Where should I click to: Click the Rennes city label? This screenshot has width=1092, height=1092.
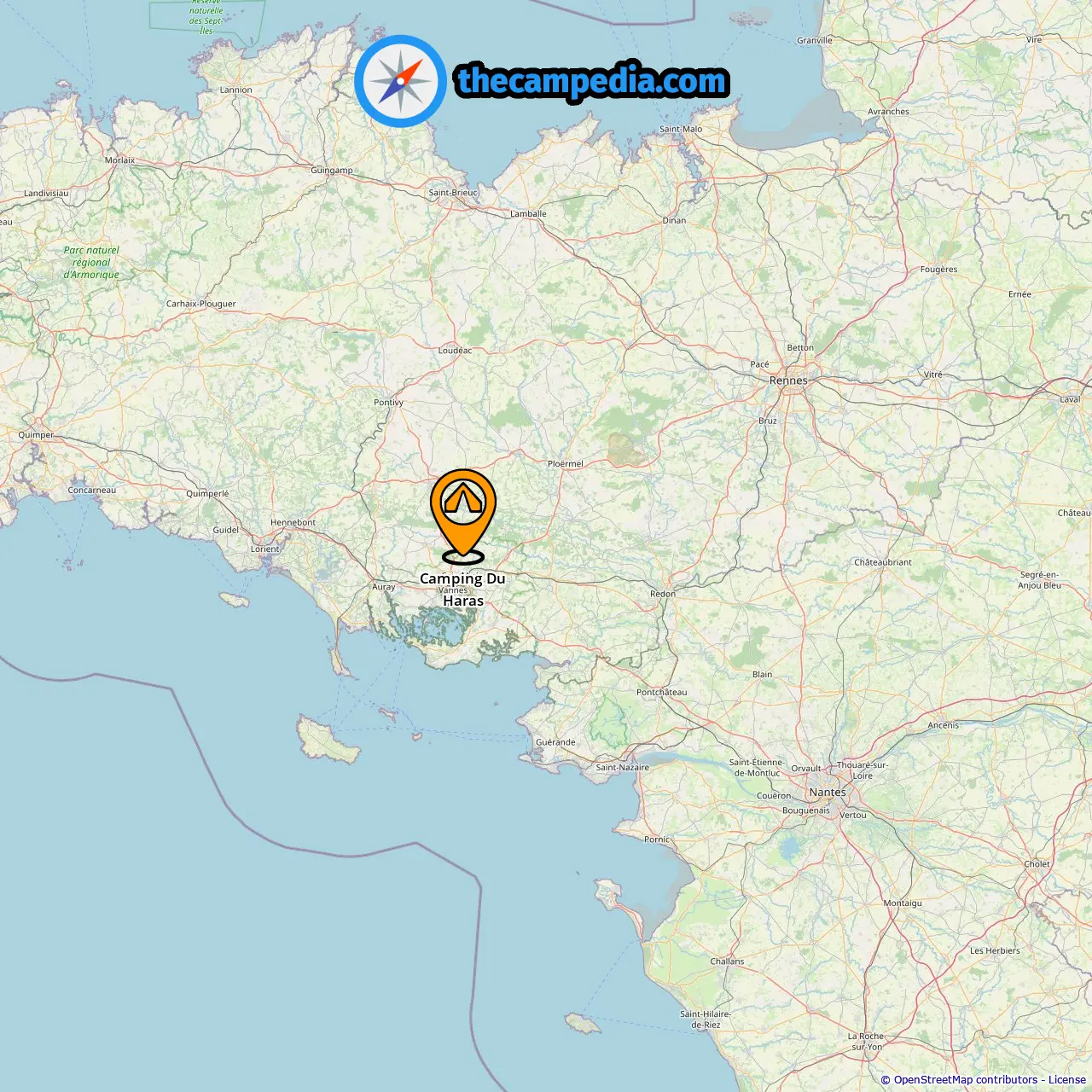pyautogui.click(x=788, y=380)
